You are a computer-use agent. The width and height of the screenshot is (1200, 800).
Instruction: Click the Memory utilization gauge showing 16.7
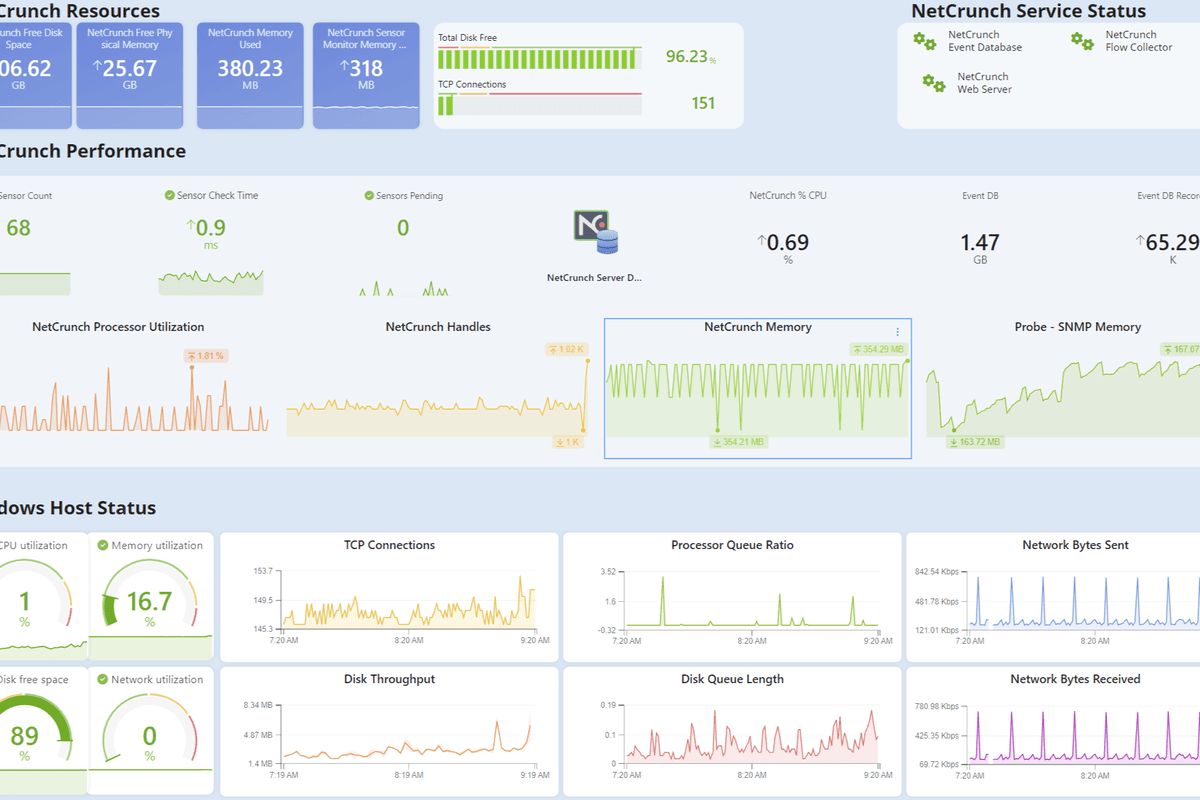[x=150, y=595]
